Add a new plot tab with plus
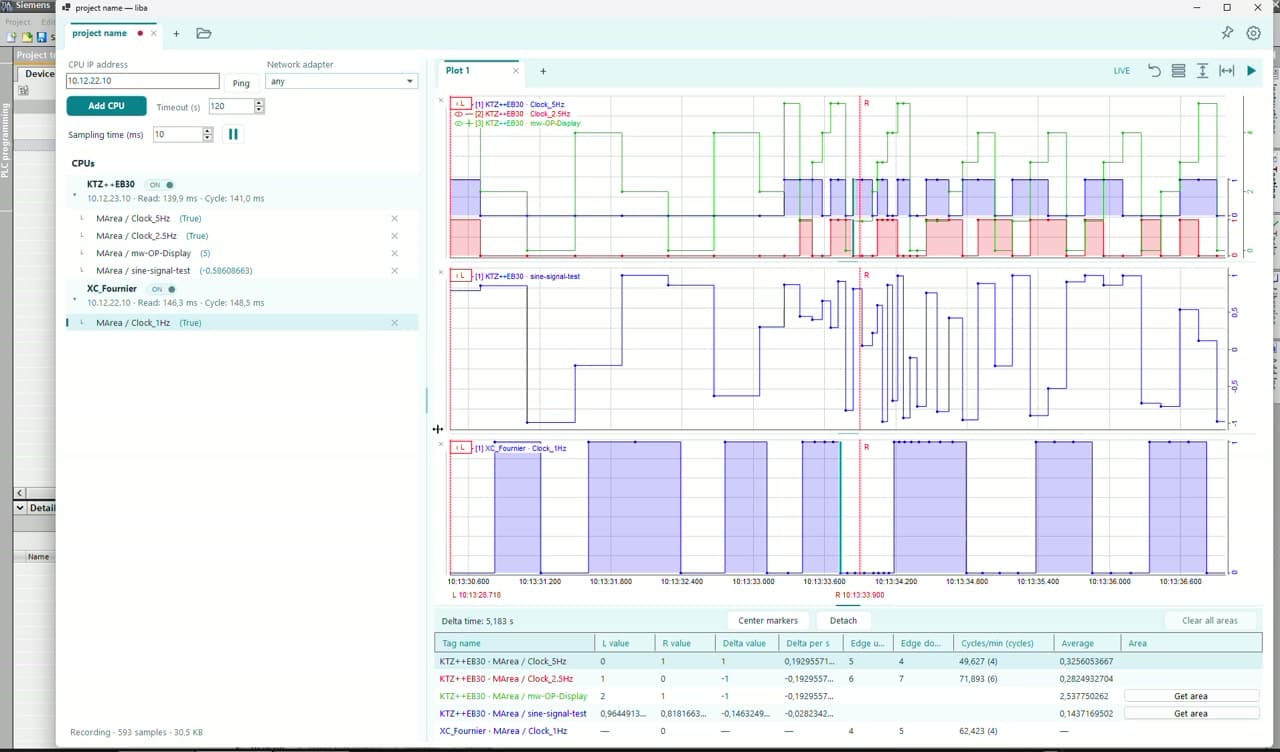Screen dimensions: 1280x752 [543, 71]
